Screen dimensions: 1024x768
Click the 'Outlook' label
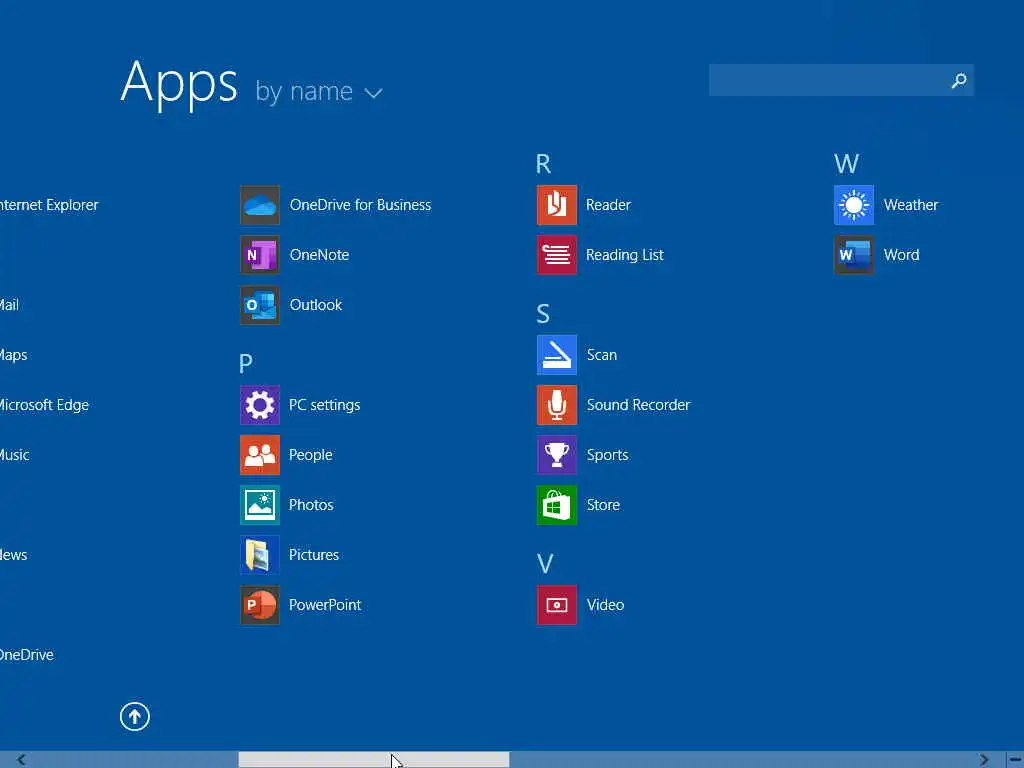tap(316, 305)
